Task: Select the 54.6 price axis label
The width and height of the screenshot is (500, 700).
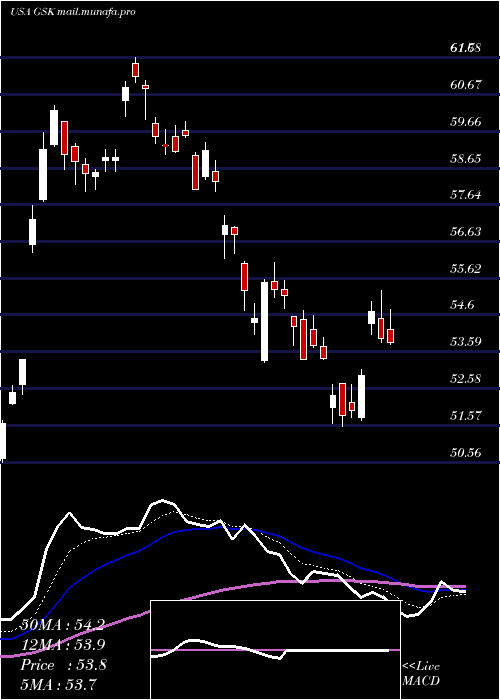Action: pyautogui.click(x=464, y=305)
